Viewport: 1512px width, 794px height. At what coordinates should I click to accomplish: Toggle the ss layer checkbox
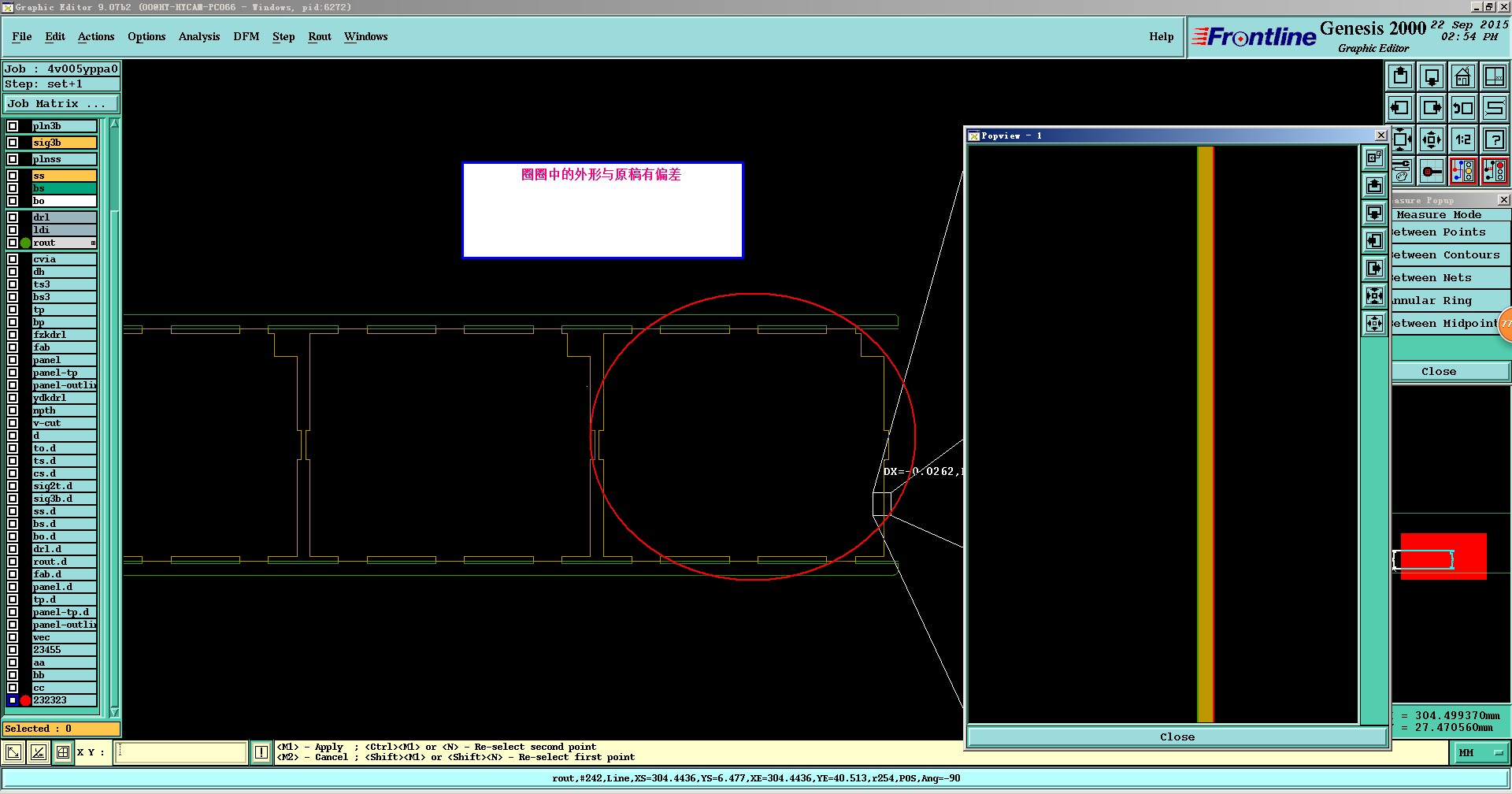(x=13, y=176)
